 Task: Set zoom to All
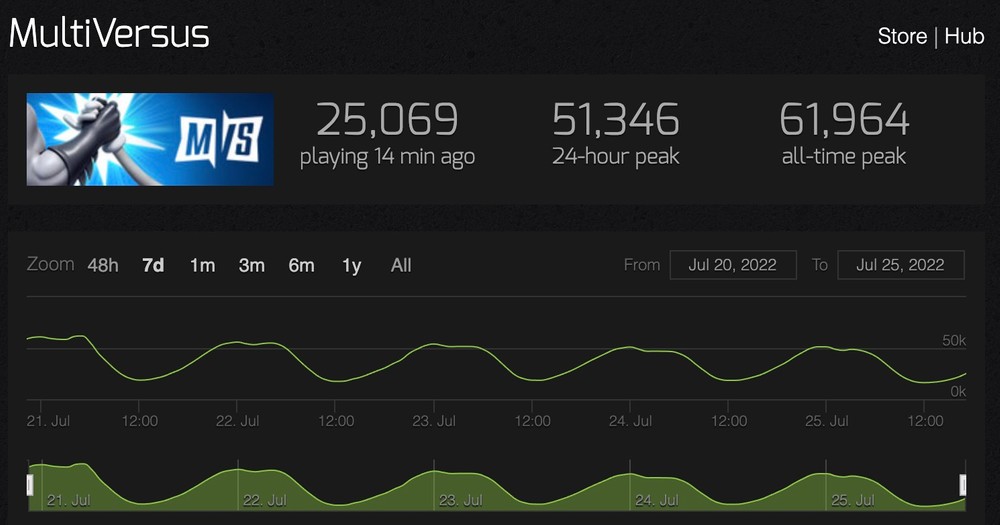[x=401, y=265]
